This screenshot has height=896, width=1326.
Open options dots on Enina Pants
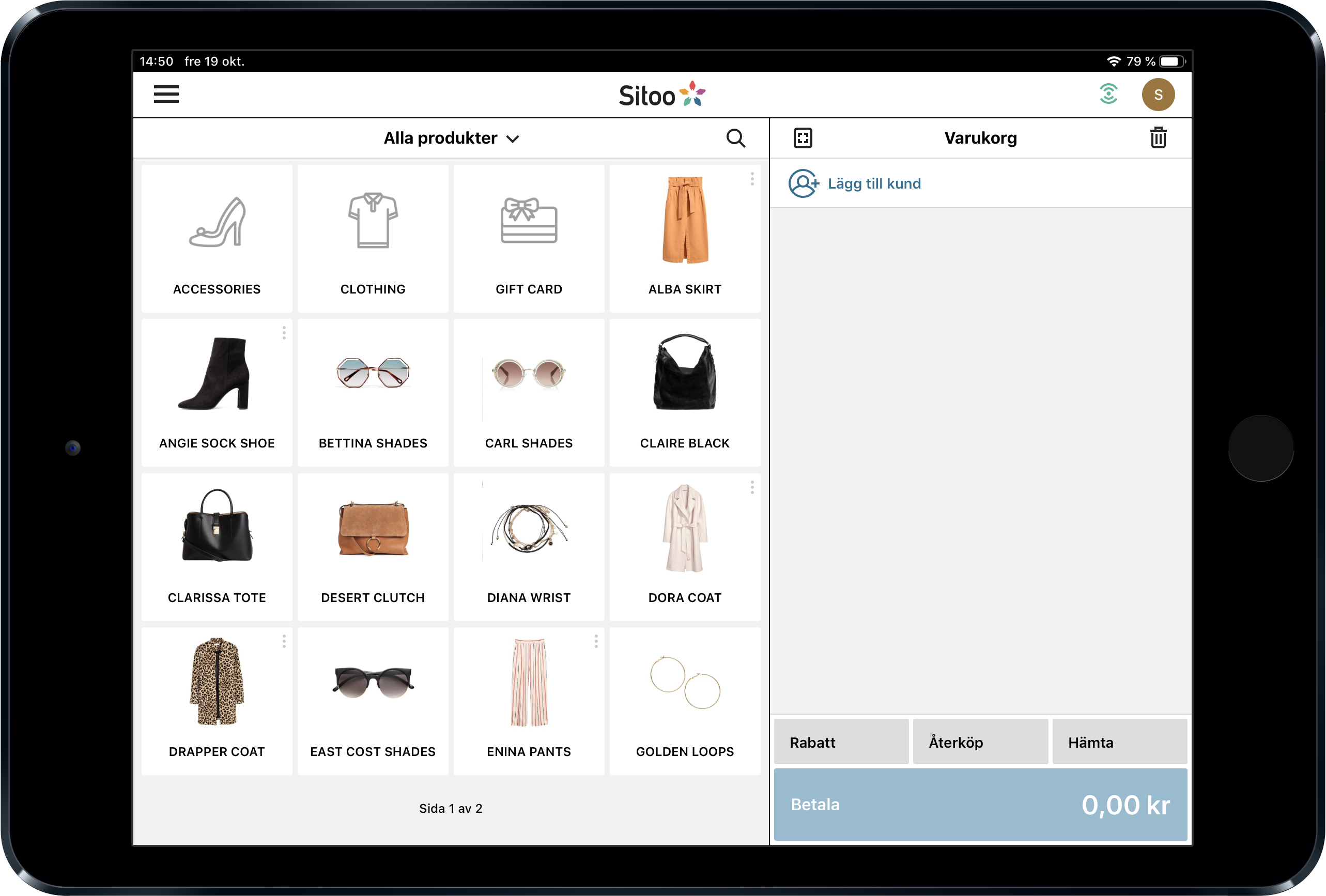click(596, 641)
